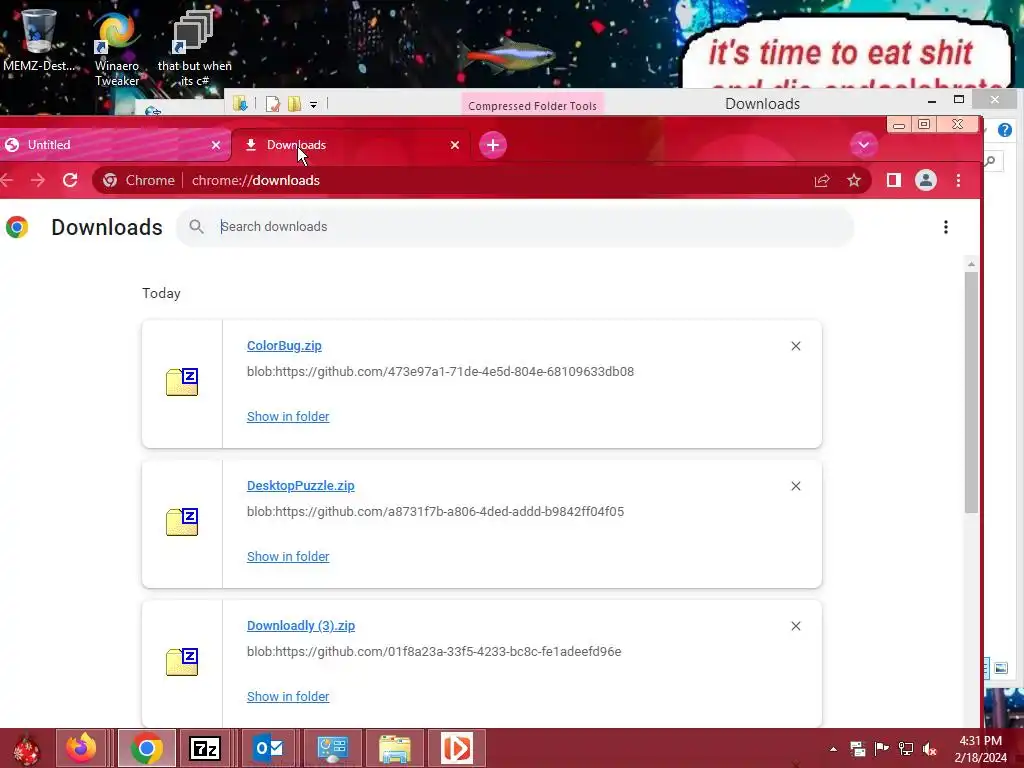Close the Downloads Chrome tab
The width and height of the screenshot is (1024, 768).
coord(455,145)
